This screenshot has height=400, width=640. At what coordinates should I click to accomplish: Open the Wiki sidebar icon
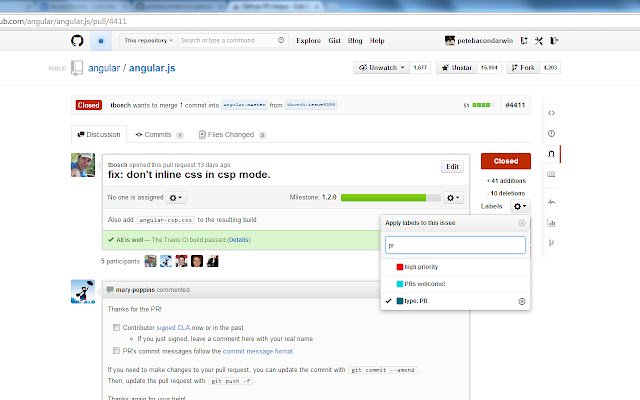(x=551, y=174)
